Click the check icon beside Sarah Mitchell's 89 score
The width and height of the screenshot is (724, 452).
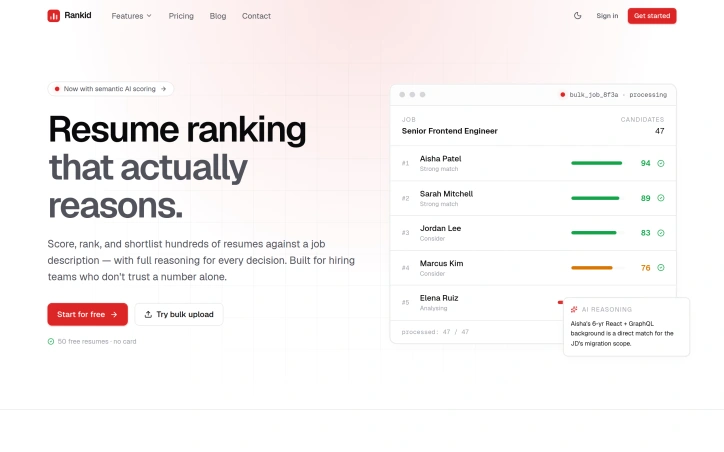tap(661, 198)
